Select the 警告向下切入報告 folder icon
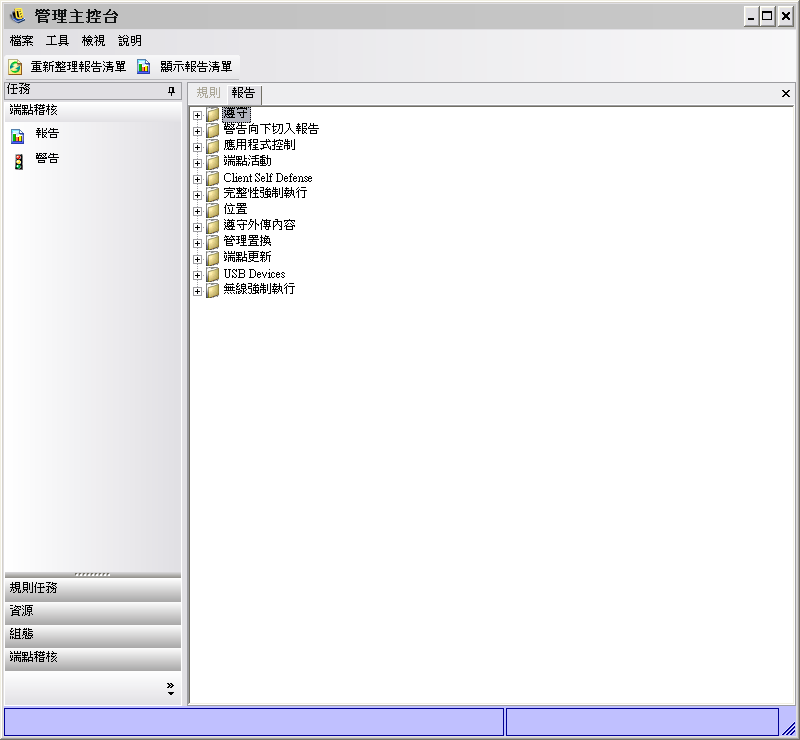The height and width of the screenshot is (740, 800). coord(213,131)
